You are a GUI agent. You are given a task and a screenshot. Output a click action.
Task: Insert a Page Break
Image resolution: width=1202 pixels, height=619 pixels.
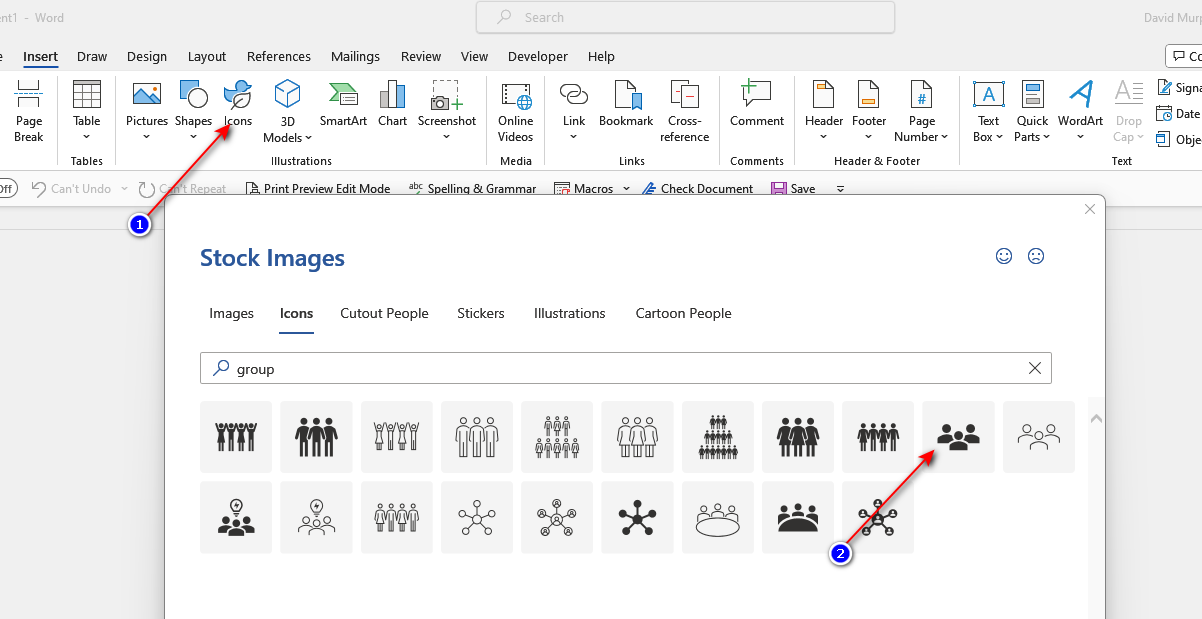coord(28,111)
